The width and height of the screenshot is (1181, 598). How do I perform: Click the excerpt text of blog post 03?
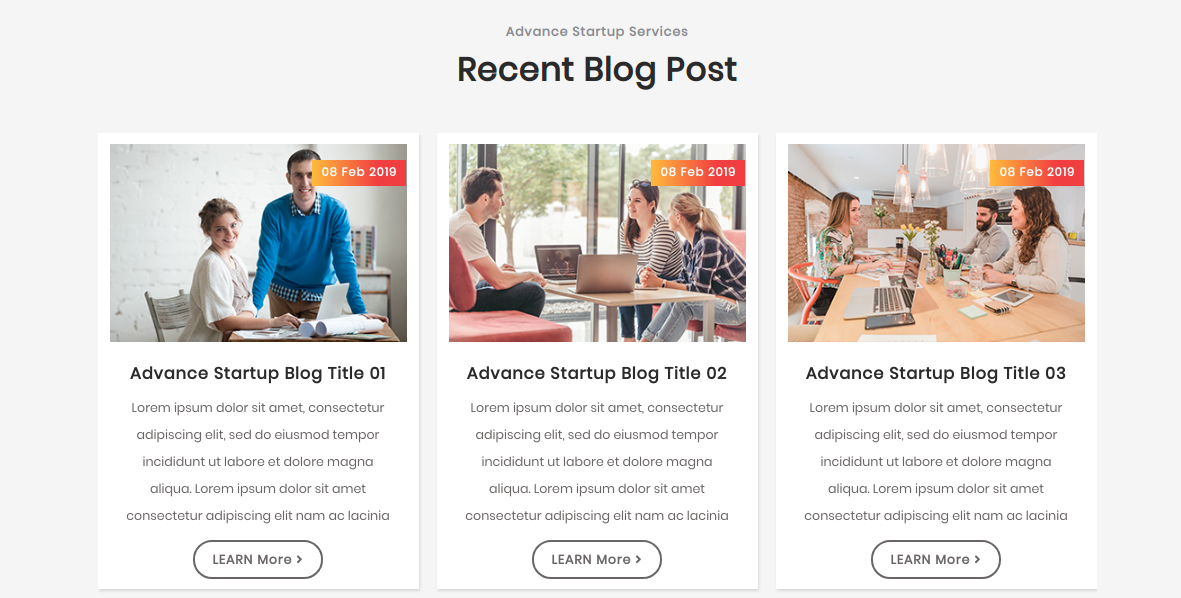[x=935, y=462]
